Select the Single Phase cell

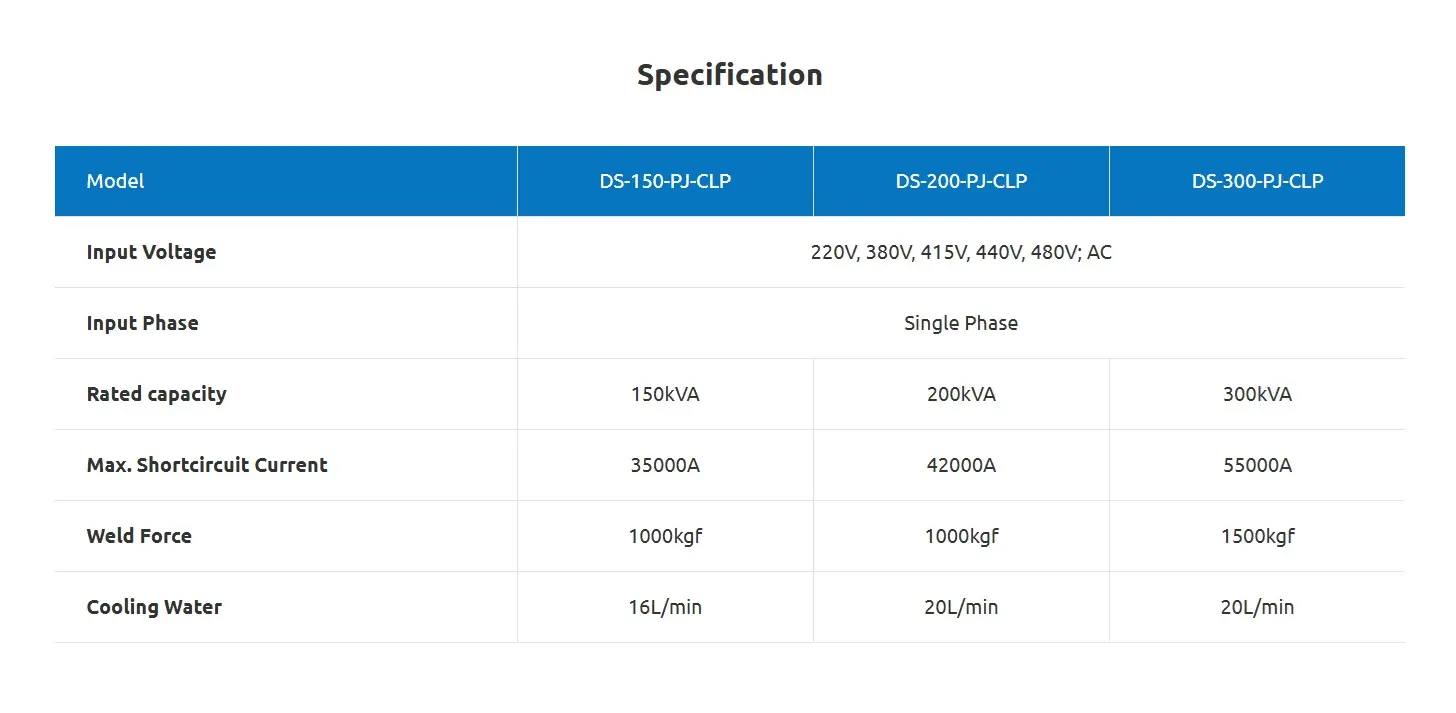point(961,323)
